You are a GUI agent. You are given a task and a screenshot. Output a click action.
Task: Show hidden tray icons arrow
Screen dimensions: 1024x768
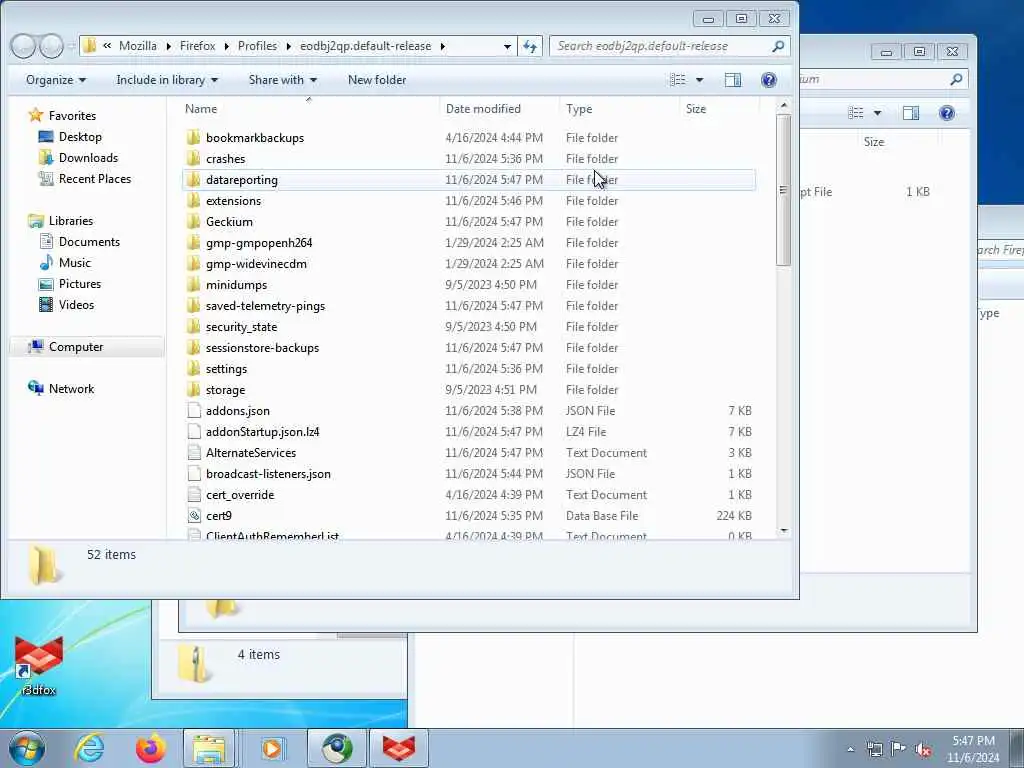click(850, 749)
